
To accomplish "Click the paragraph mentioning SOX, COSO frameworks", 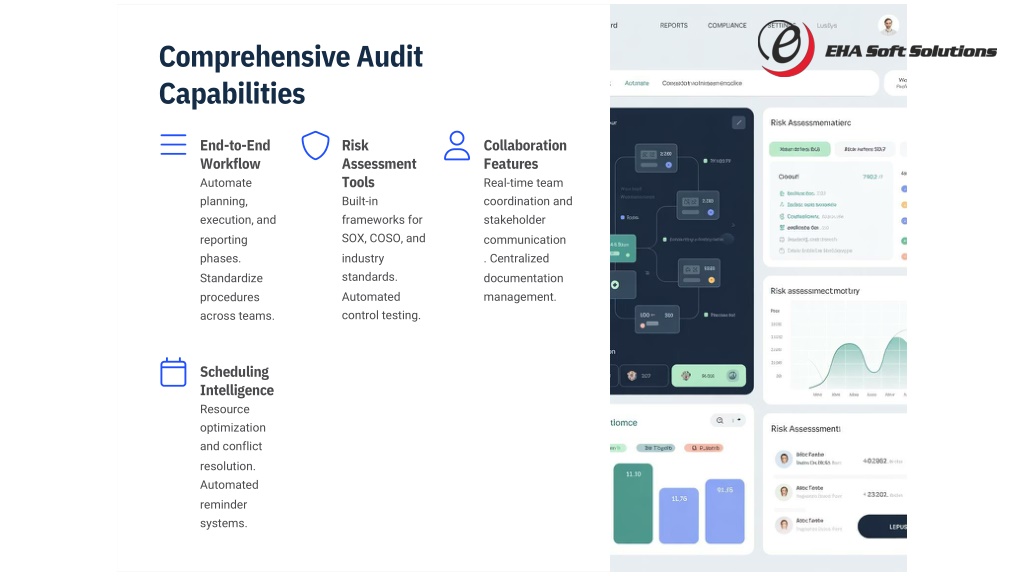I will pyautogui.click(x=383, y=258).
